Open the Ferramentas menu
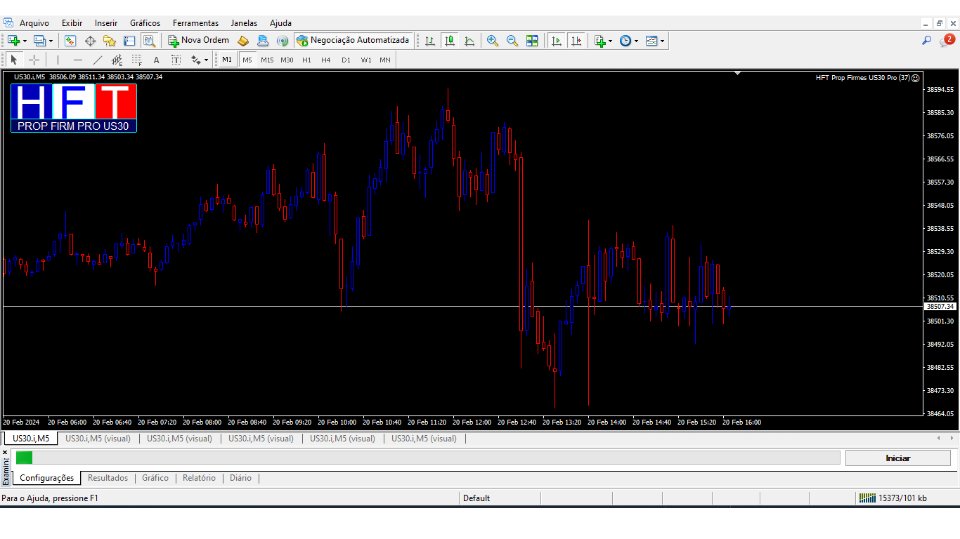This screenshot has height=539, width=960. pyautogui.click(x=195, y=23)
